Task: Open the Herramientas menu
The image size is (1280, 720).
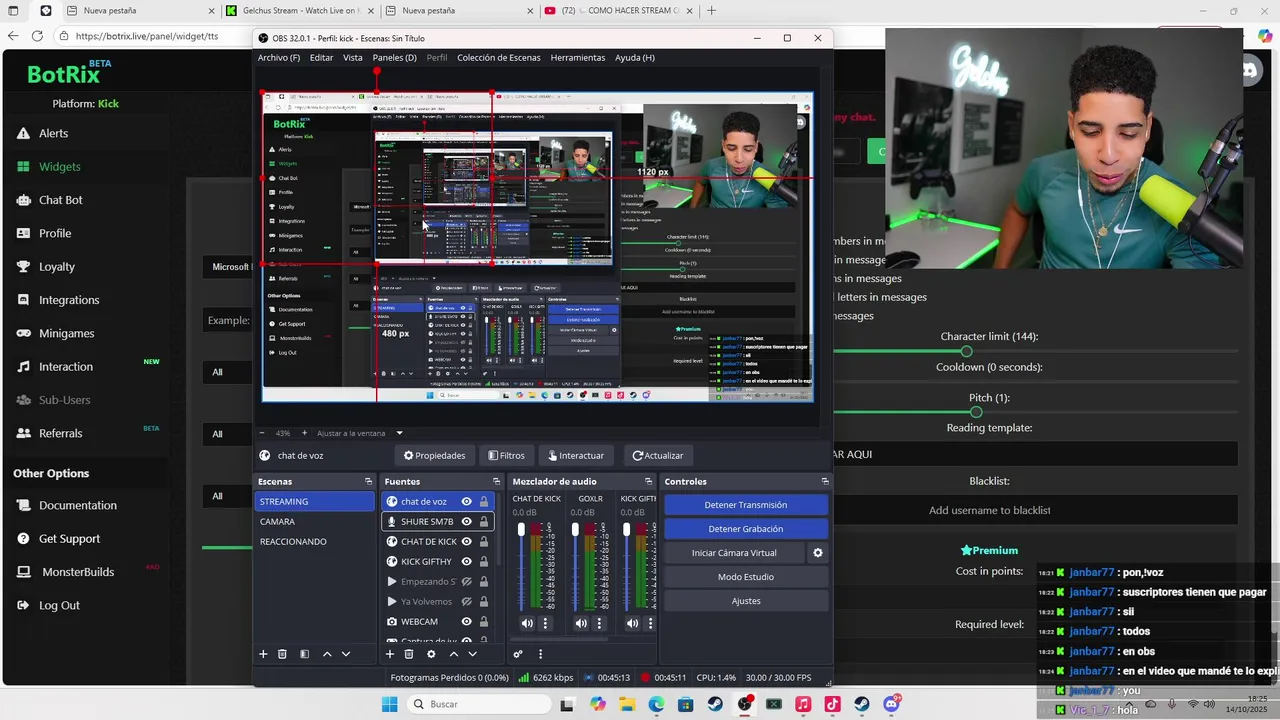Action: (x=578, y=57)
